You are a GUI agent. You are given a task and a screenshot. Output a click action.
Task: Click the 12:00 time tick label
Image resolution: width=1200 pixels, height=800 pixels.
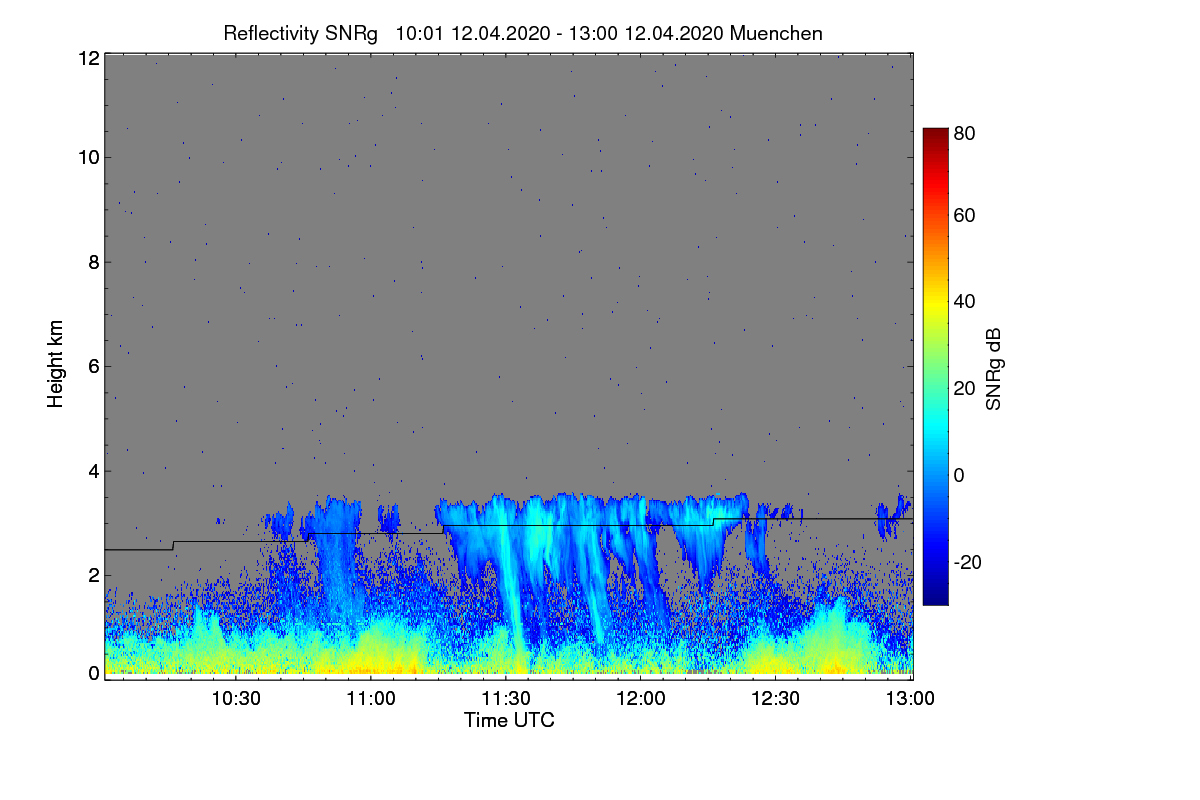(x=640, y=698)
